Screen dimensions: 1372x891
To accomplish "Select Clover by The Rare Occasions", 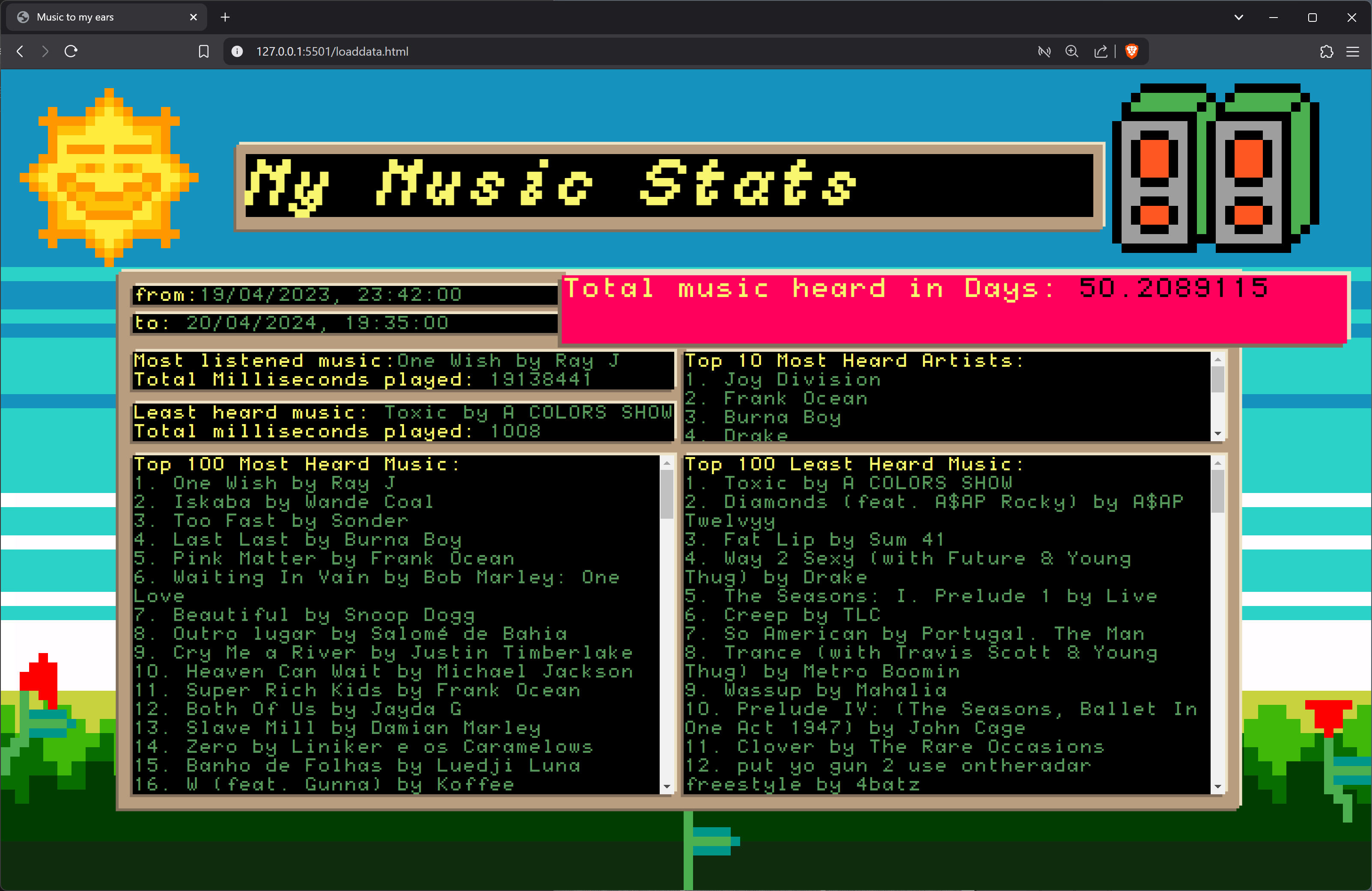I will tap(895, 748).
